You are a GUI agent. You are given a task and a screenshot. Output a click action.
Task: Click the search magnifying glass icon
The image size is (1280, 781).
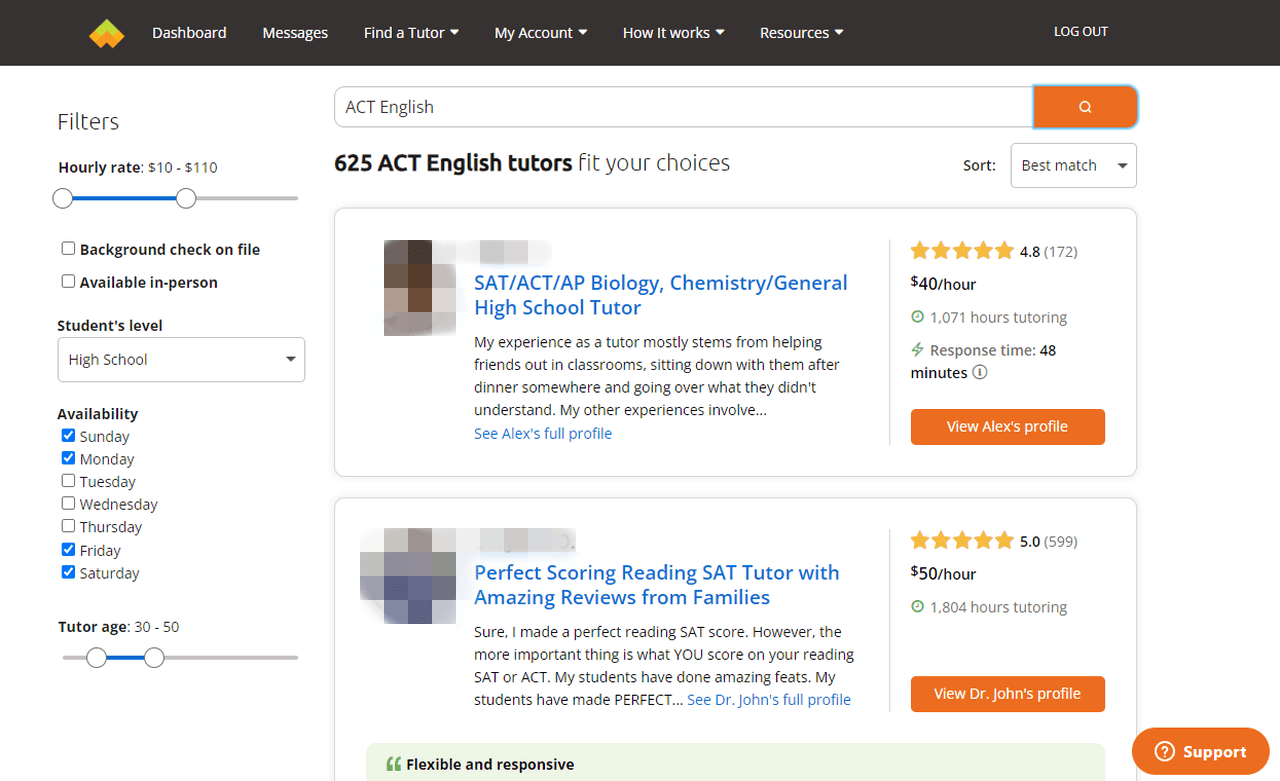click(x=1086, y=106)
